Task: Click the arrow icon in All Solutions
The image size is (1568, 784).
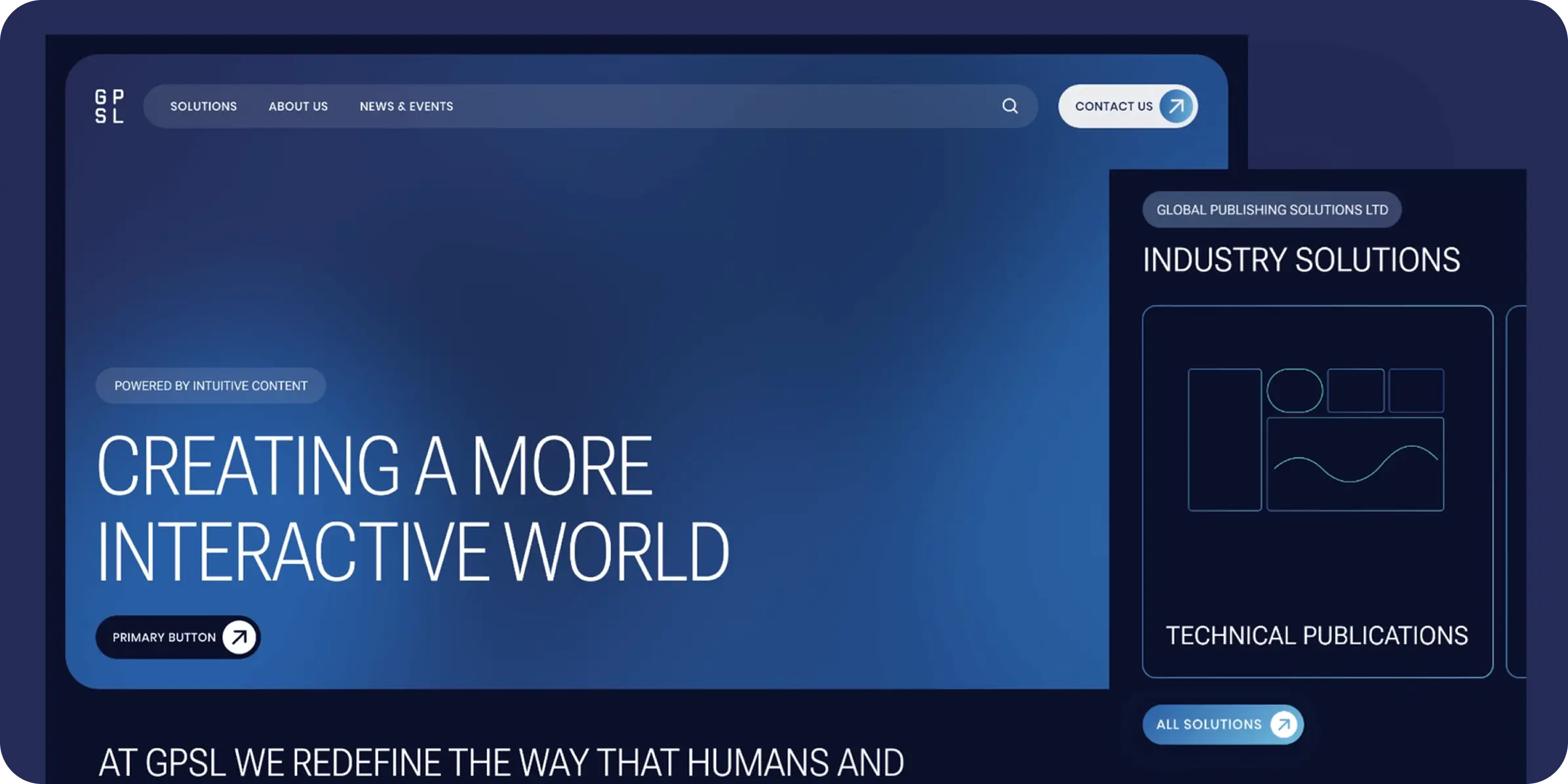Action: 1284,724
